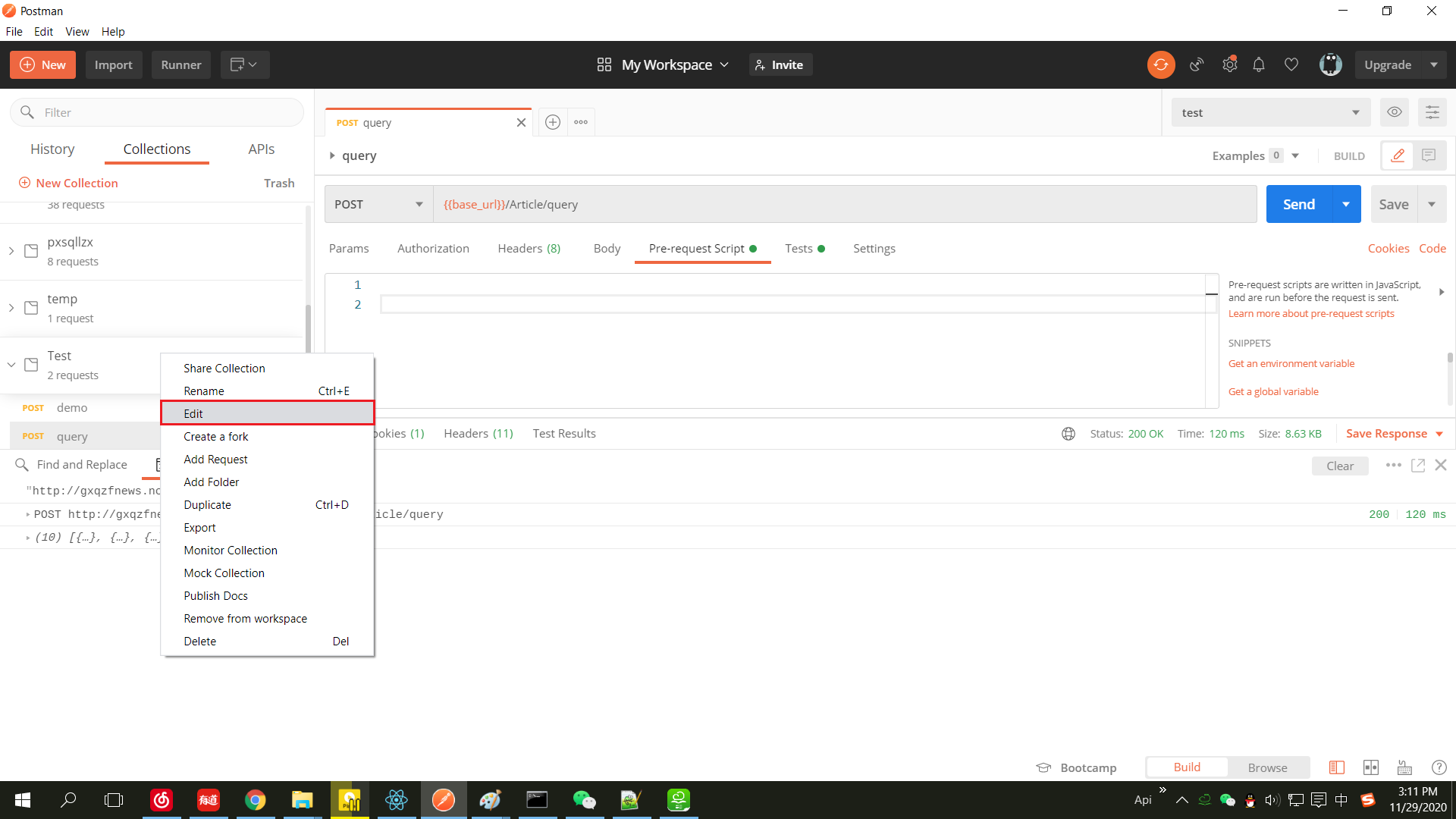The image size is (1456, 819).
Task: Click Learn more about pre-request scripts
Action: point(1310,313)
